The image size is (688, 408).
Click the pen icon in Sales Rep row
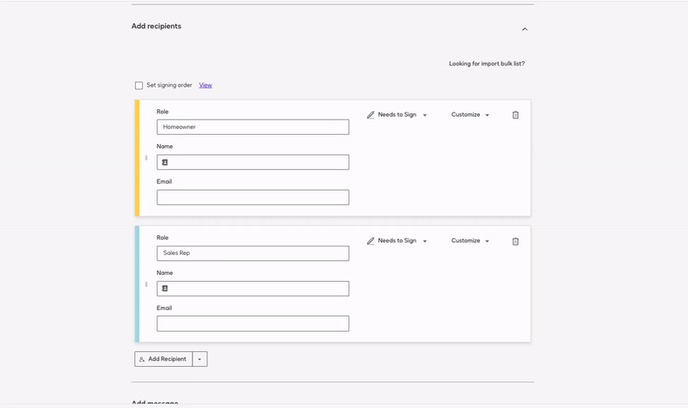click(371, 241)
